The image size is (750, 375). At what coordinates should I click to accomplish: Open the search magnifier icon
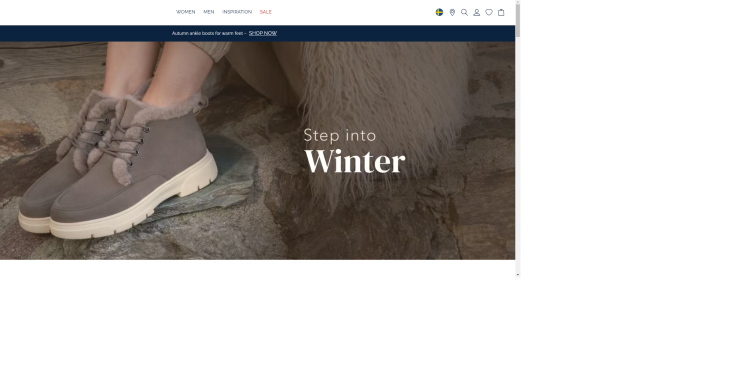click(x=464, y=12)
